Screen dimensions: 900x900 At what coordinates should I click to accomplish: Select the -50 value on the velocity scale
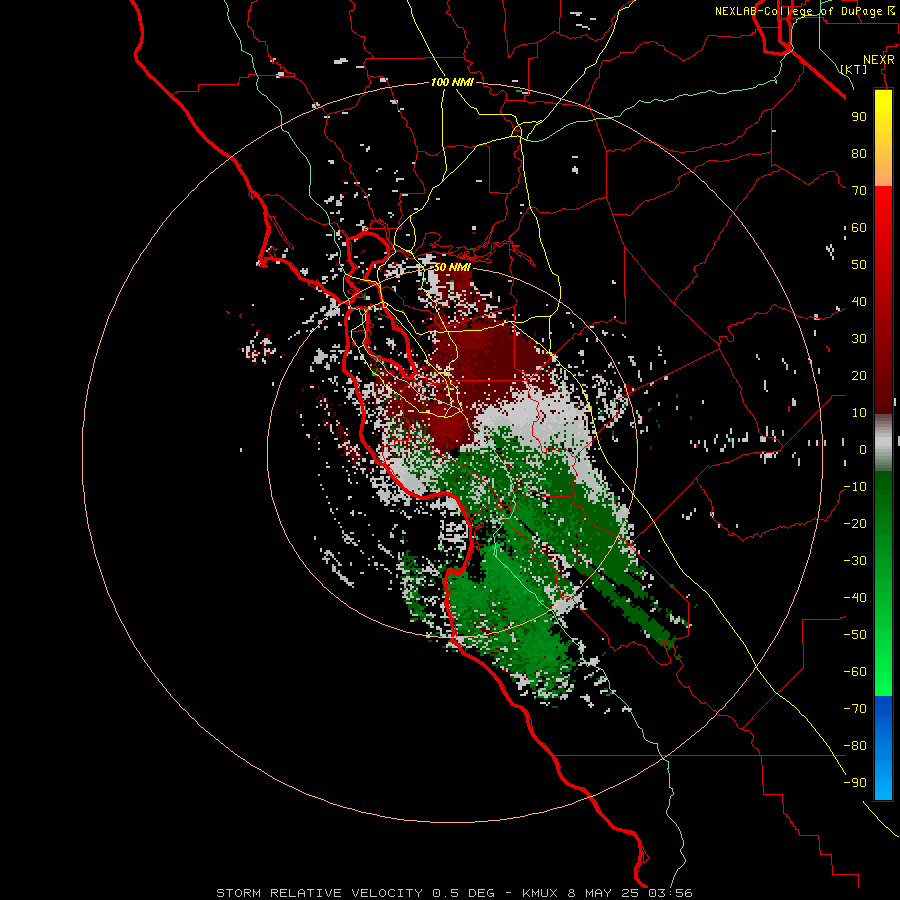pos(855,635)
